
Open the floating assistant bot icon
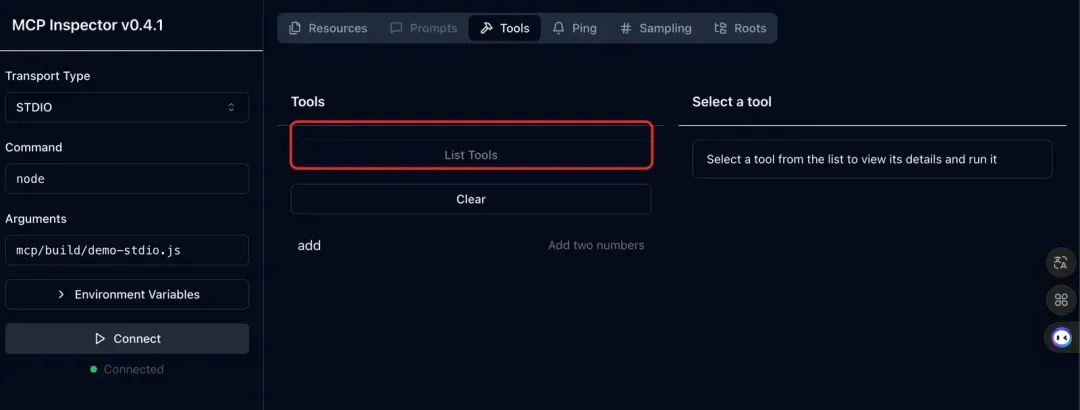coord(1061,337)
